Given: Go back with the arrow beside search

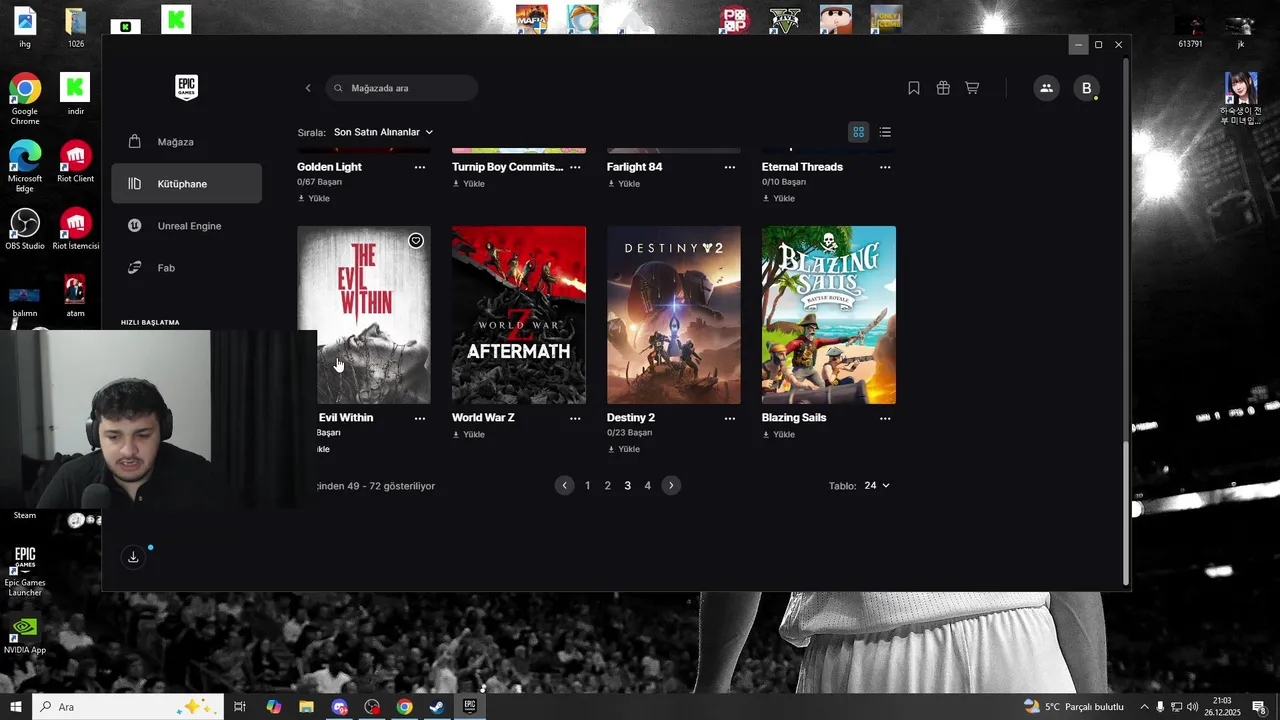Looking at the screenshot, I should 308,88.
